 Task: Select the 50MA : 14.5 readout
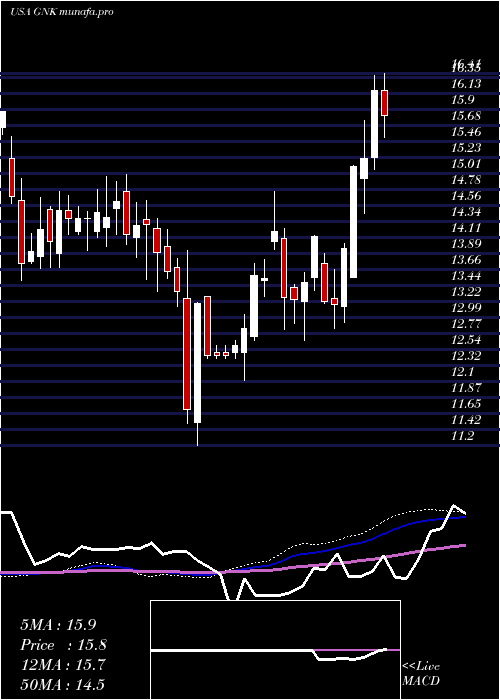[x=62, y=685]
